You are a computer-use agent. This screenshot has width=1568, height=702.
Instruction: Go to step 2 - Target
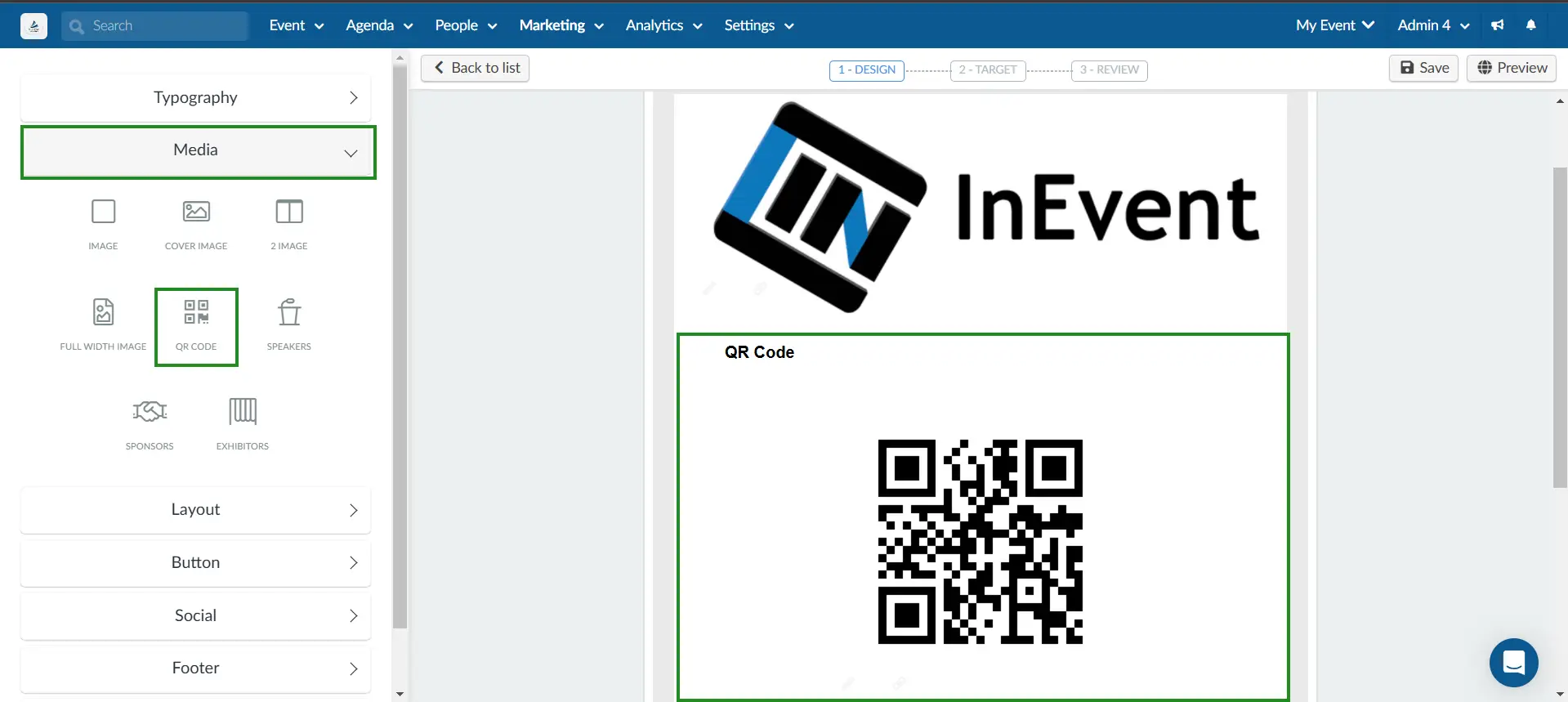coord(988,70)
